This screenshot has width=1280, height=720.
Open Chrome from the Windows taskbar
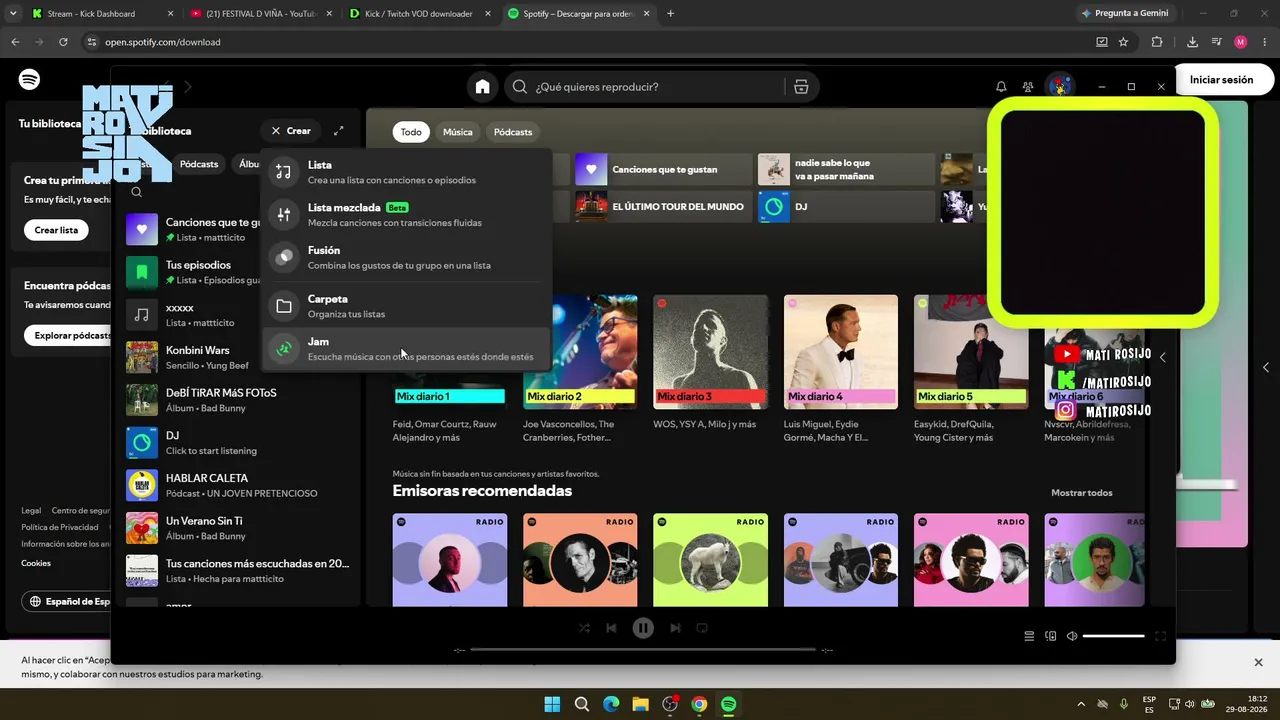699,704
